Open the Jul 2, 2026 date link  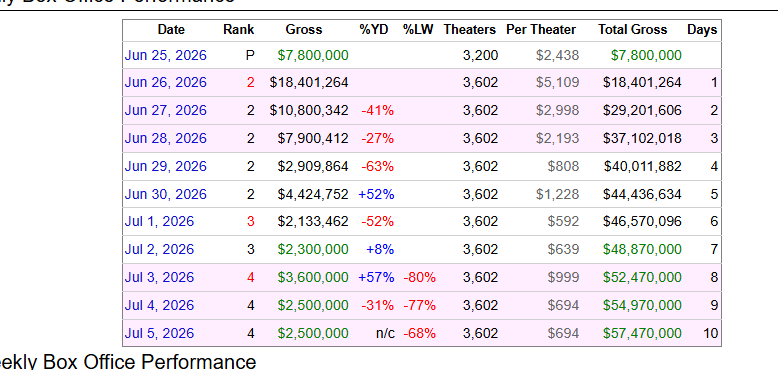159,249
